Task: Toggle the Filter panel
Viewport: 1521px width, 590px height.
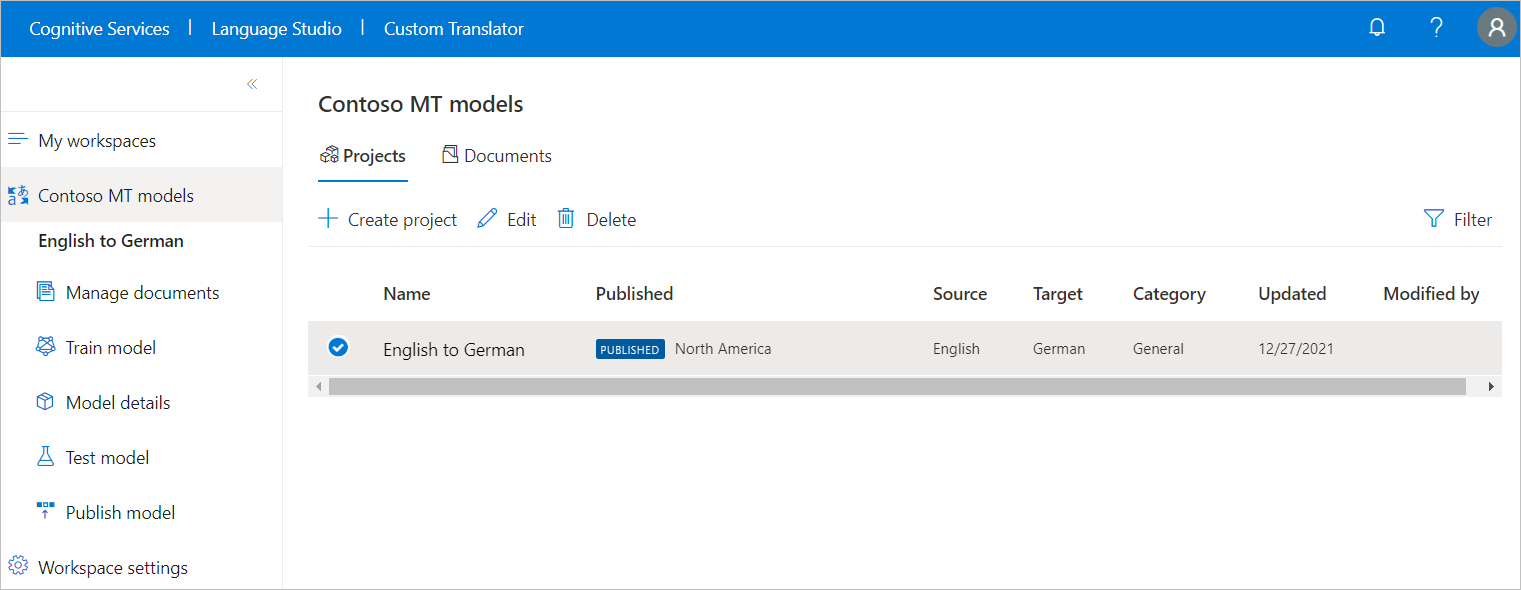Action: click(x=1458, y=218)
